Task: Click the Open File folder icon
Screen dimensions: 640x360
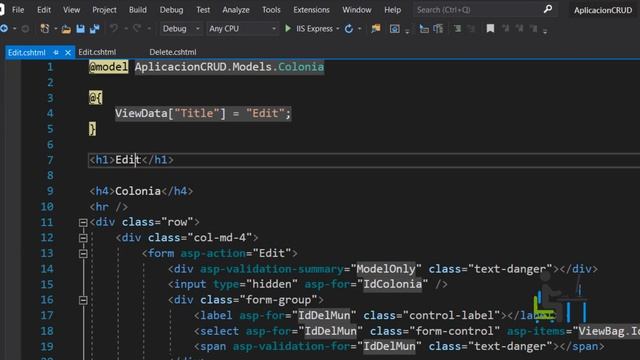Action: tap(66, 29)
